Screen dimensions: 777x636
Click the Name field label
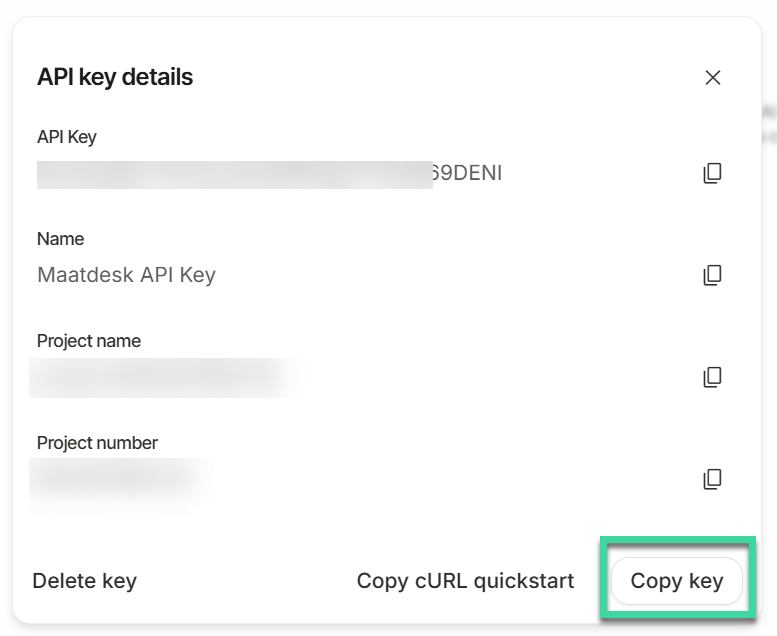point(61,239)
